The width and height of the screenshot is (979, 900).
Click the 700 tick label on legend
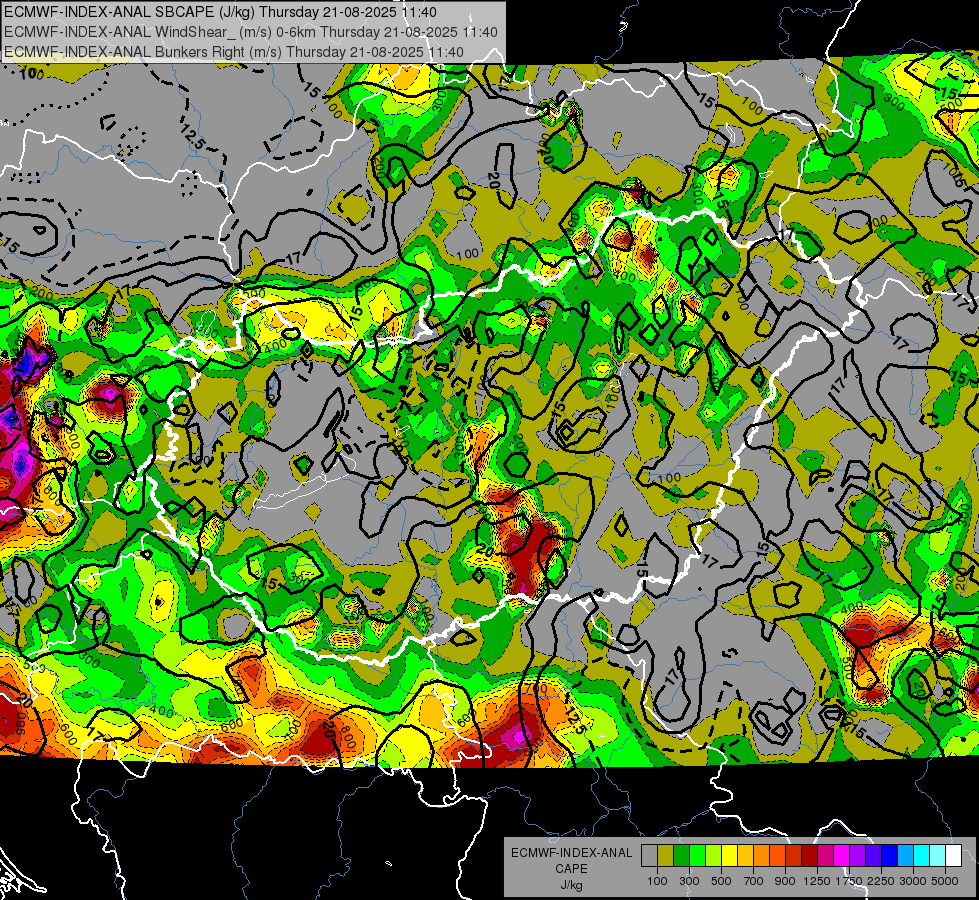[x=754, y=881]
